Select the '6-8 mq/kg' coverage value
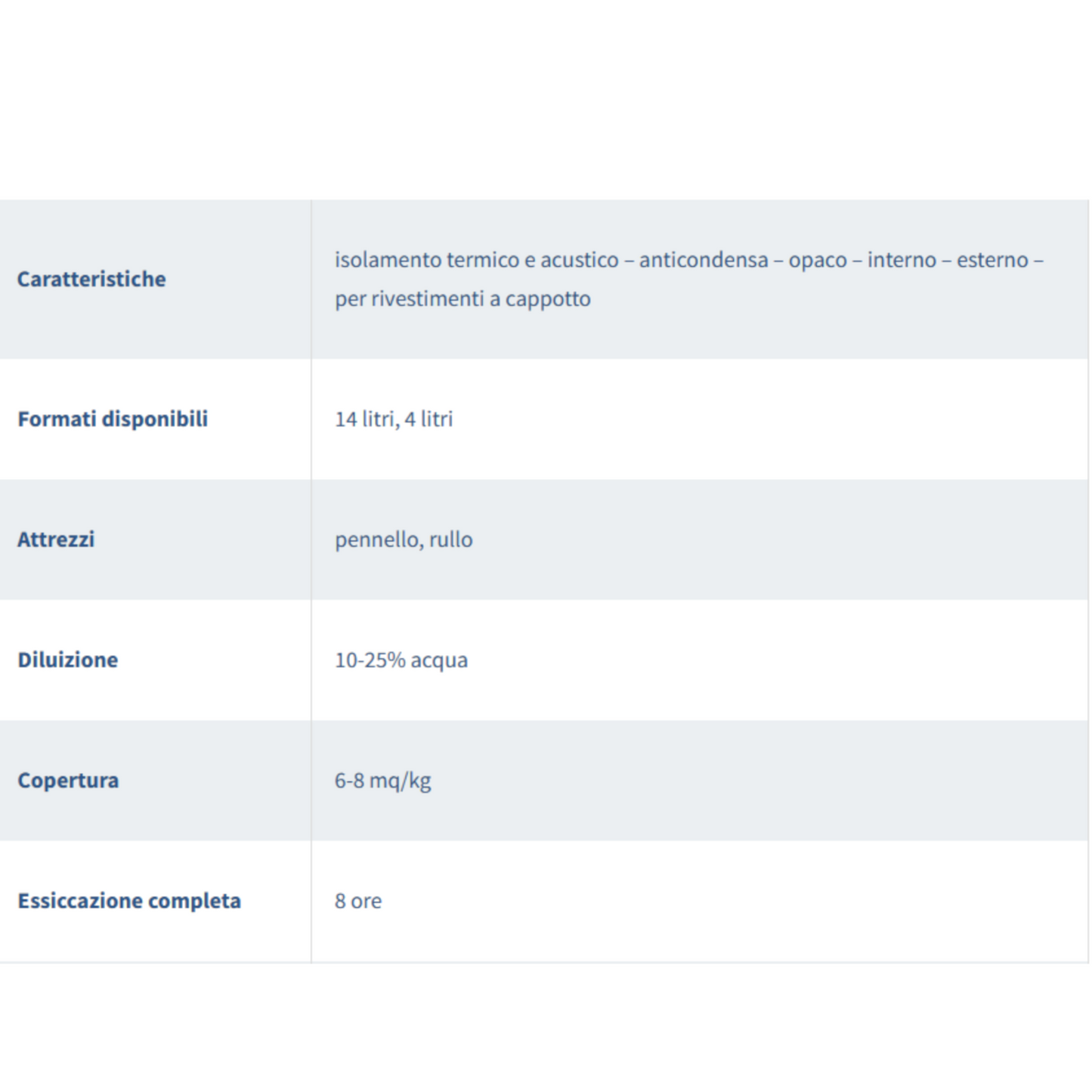 (x=383, y=781)
